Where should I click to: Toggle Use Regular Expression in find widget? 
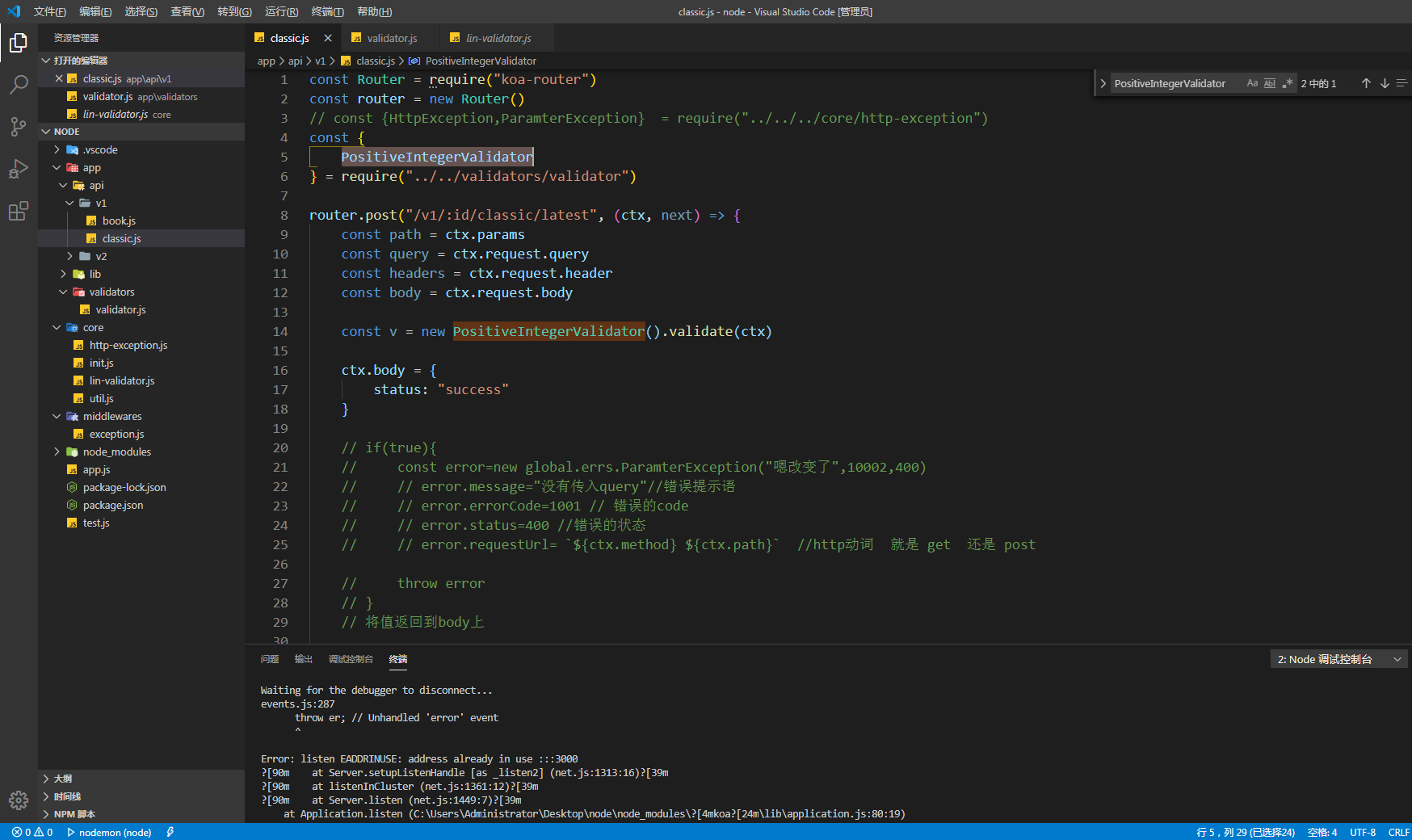coord(1288,83)
